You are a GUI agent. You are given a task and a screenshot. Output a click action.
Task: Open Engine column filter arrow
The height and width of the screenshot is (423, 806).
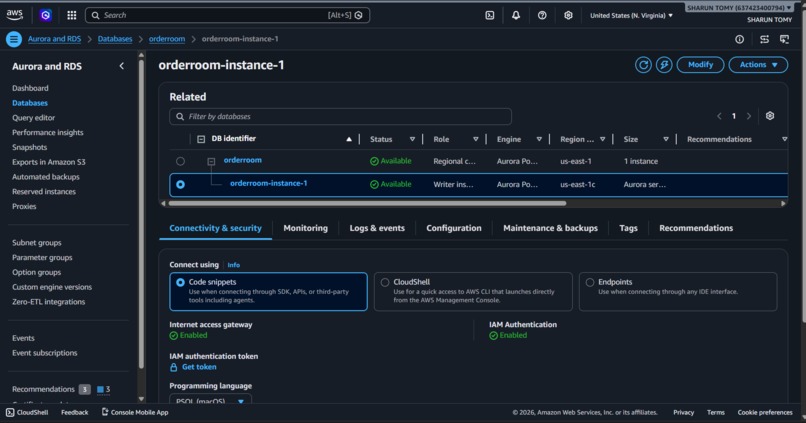539,139
